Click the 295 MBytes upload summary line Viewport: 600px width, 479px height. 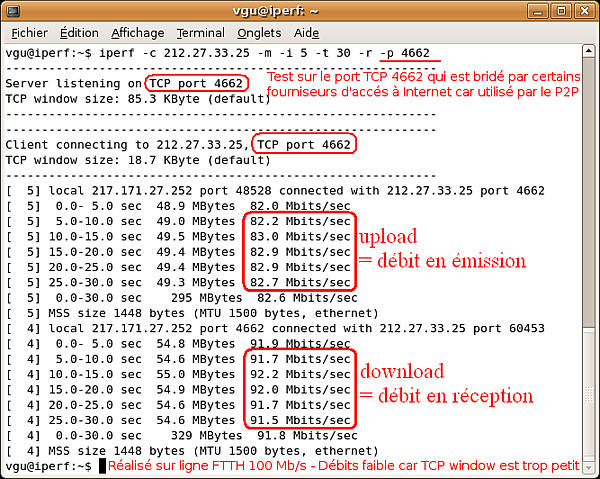pyautogui.click(x=182, y=298)
